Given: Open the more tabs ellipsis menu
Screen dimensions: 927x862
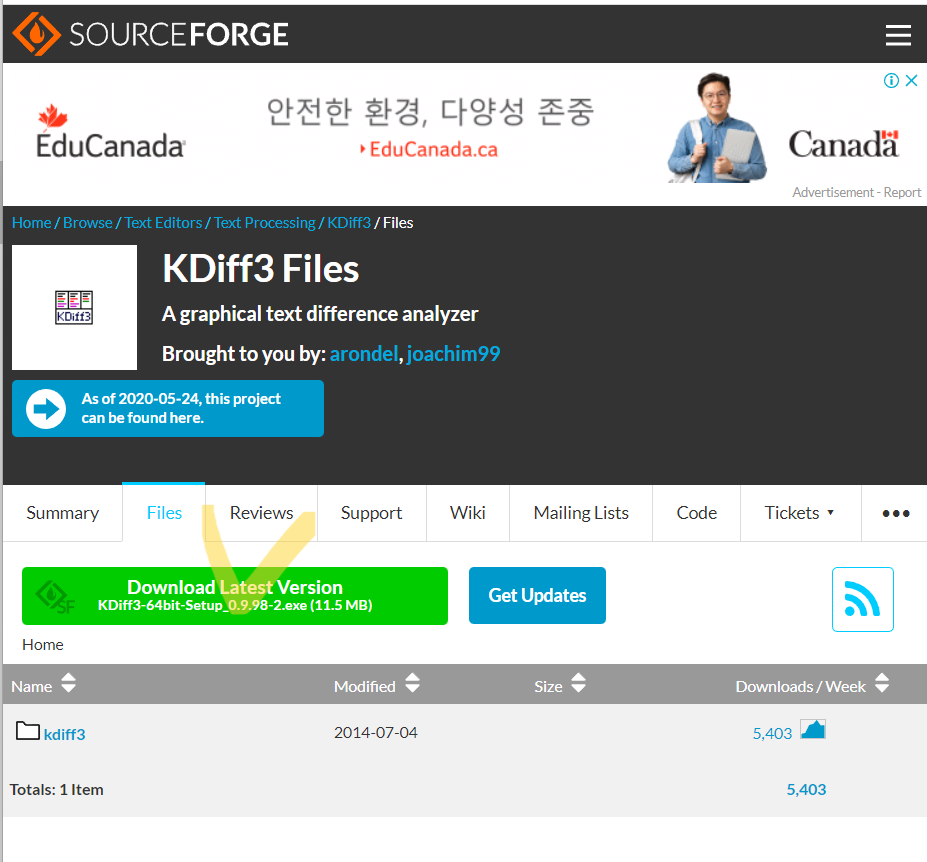Looking at the screenshot, I should 896,513.
